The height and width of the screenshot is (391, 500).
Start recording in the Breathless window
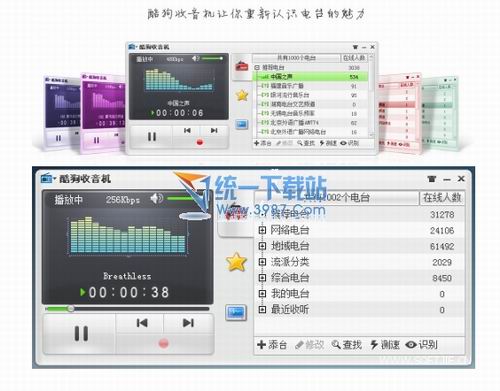pyautogui.click(x=164, y=343)
